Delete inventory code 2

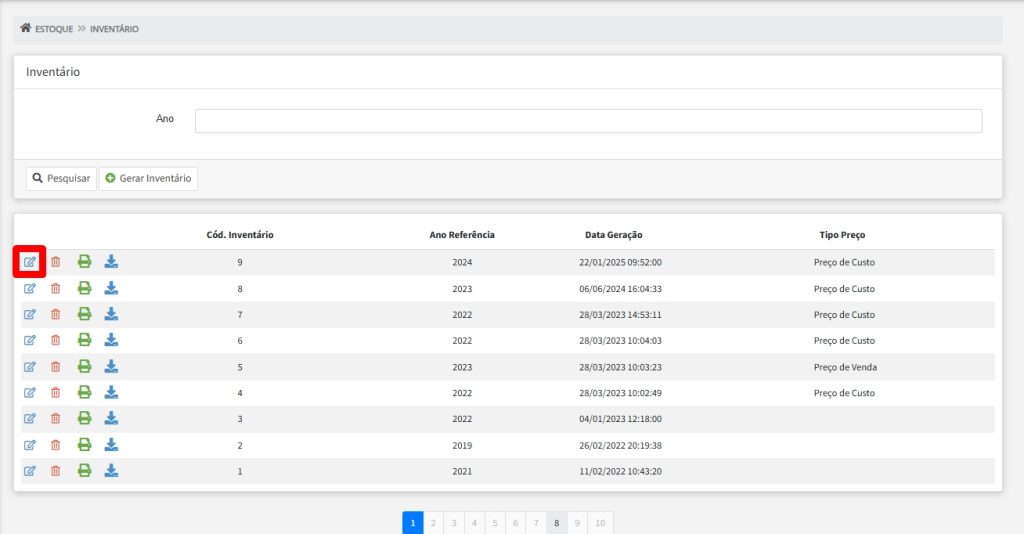coord(56,445)
